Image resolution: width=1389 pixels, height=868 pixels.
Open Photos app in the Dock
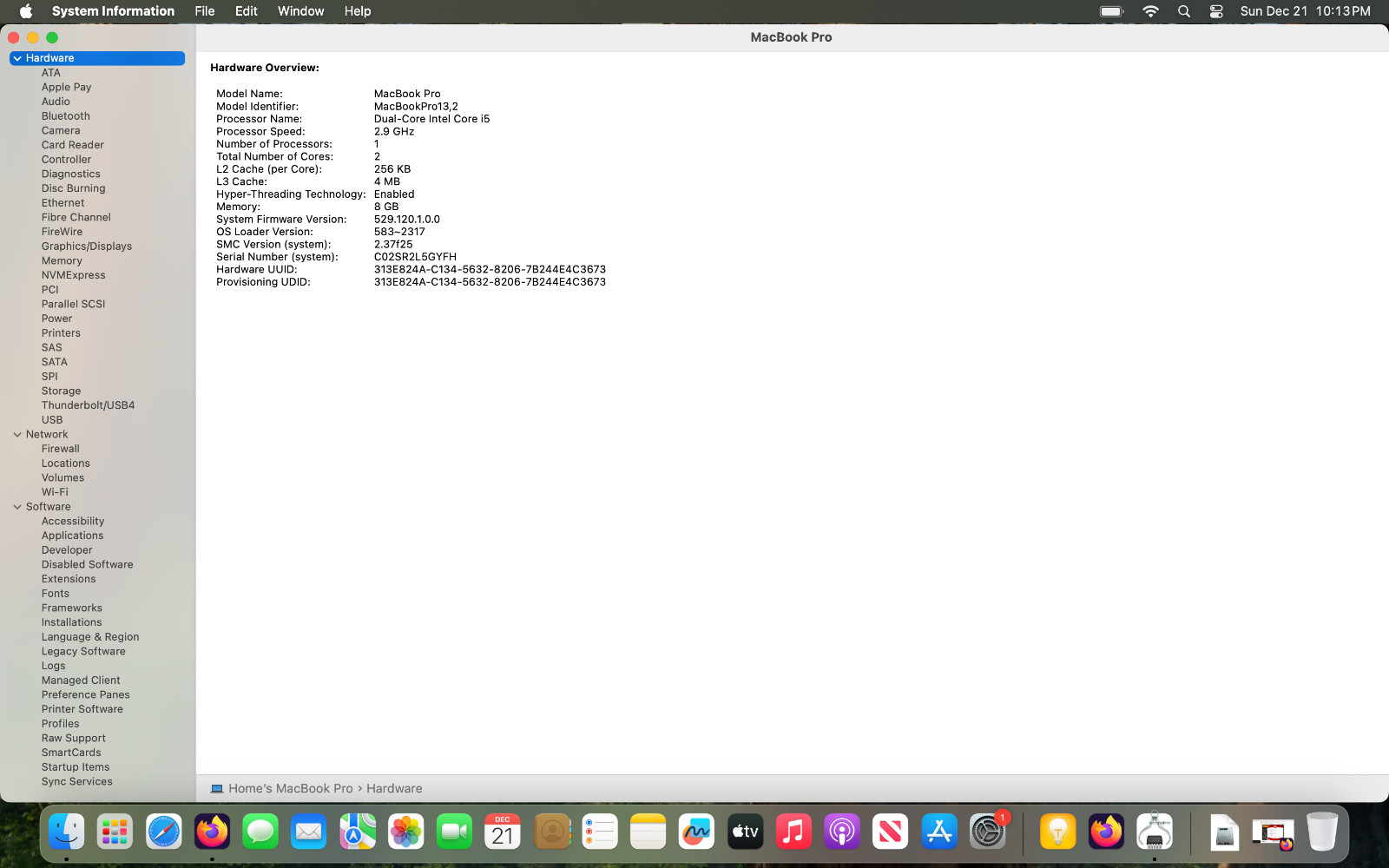click(405, 832)
